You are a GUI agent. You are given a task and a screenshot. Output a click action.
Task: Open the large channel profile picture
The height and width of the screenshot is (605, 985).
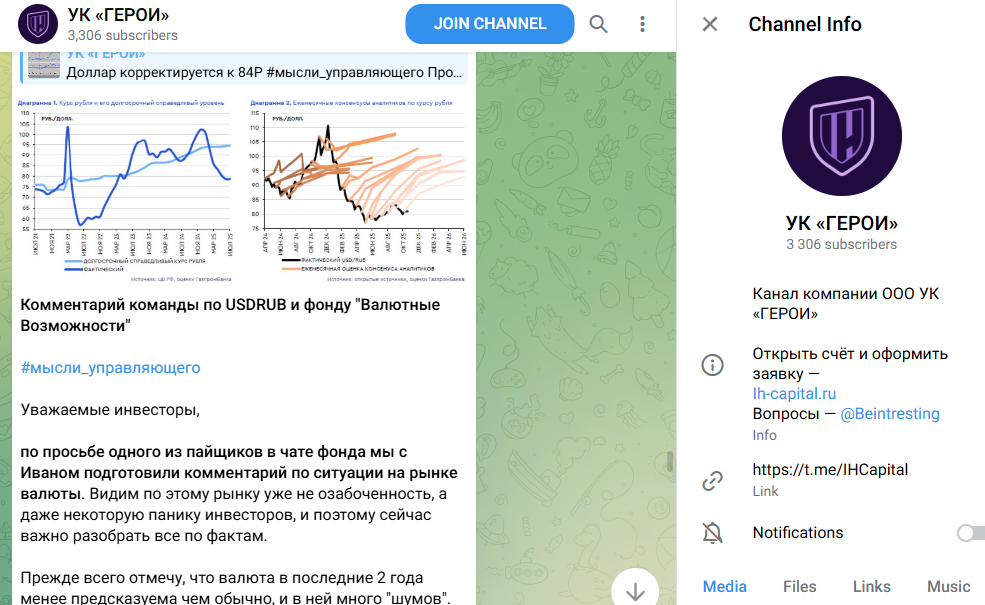842,136
